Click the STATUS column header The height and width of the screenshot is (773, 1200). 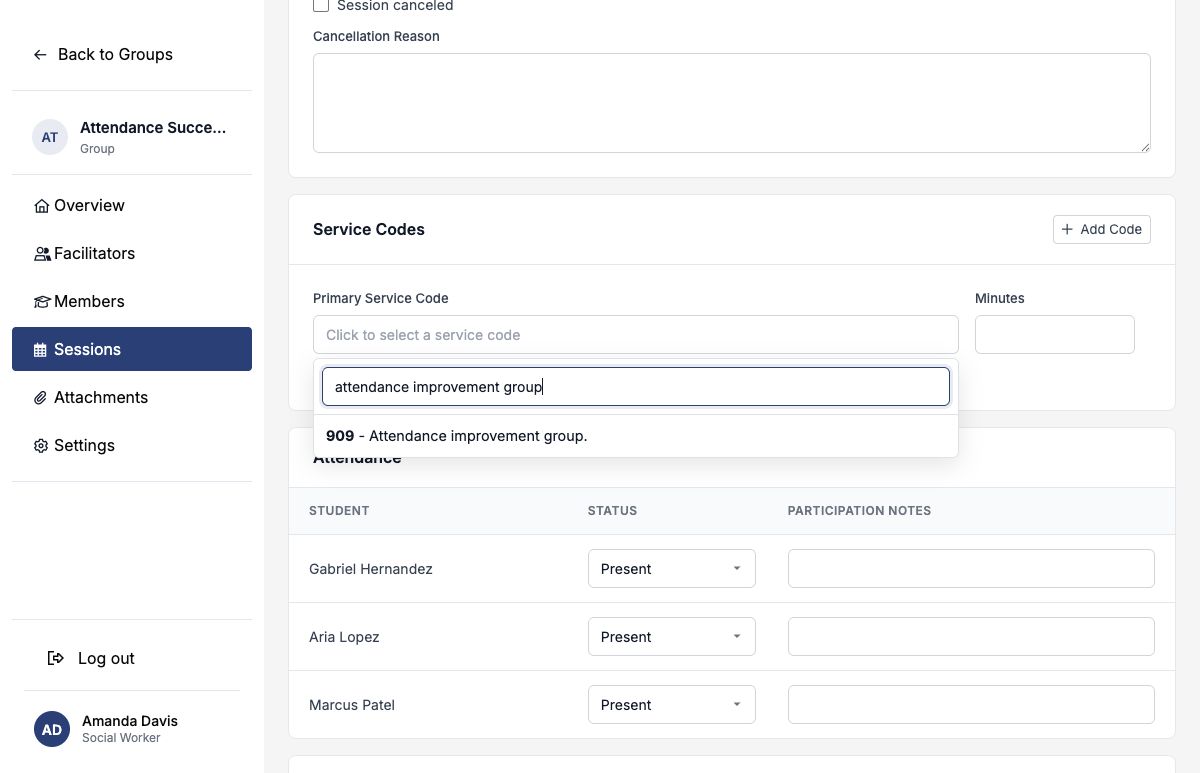612,511
